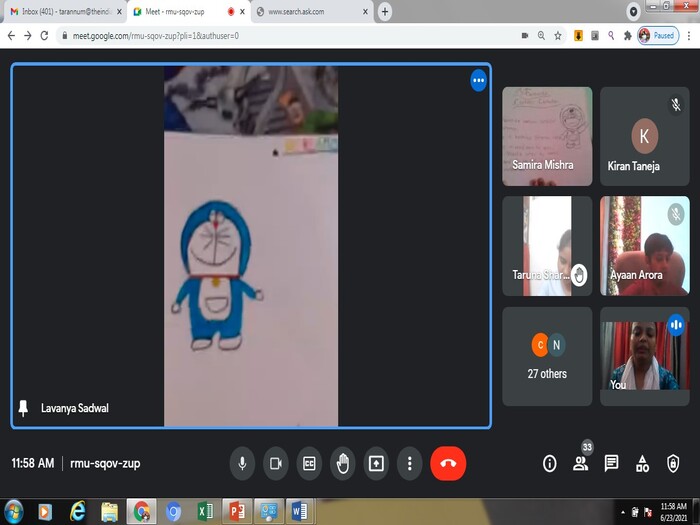Select Ayaan Arora video tile

645,246
